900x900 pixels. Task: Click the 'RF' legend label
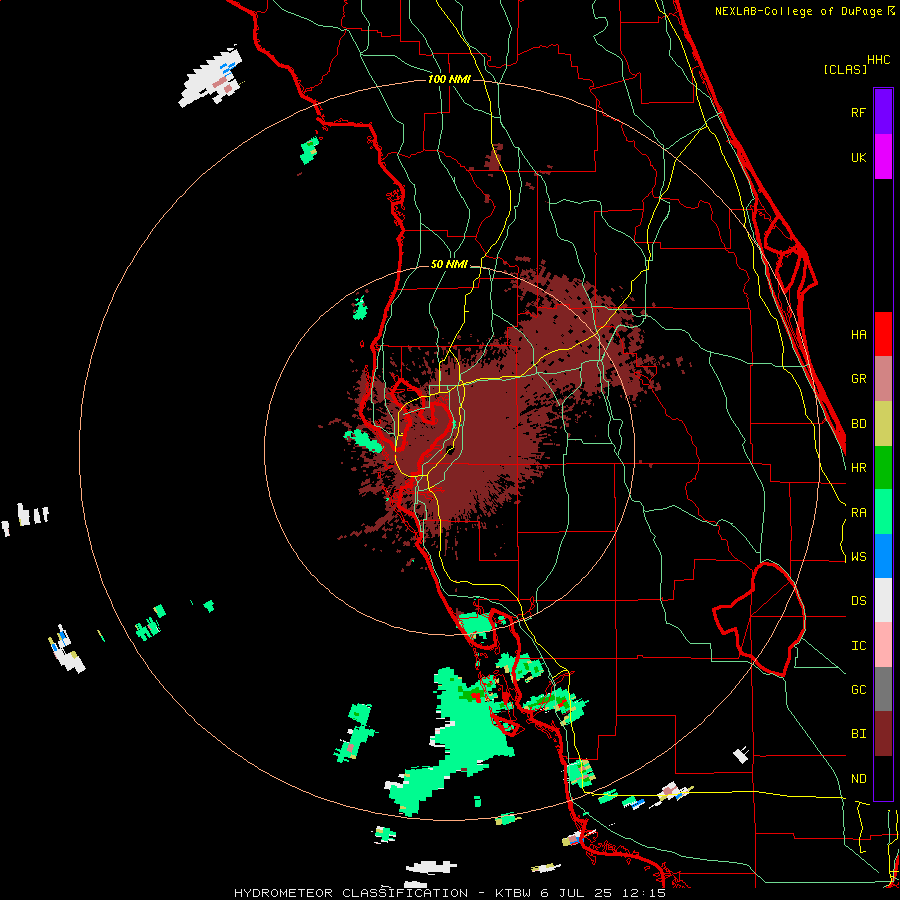point(858,112)
